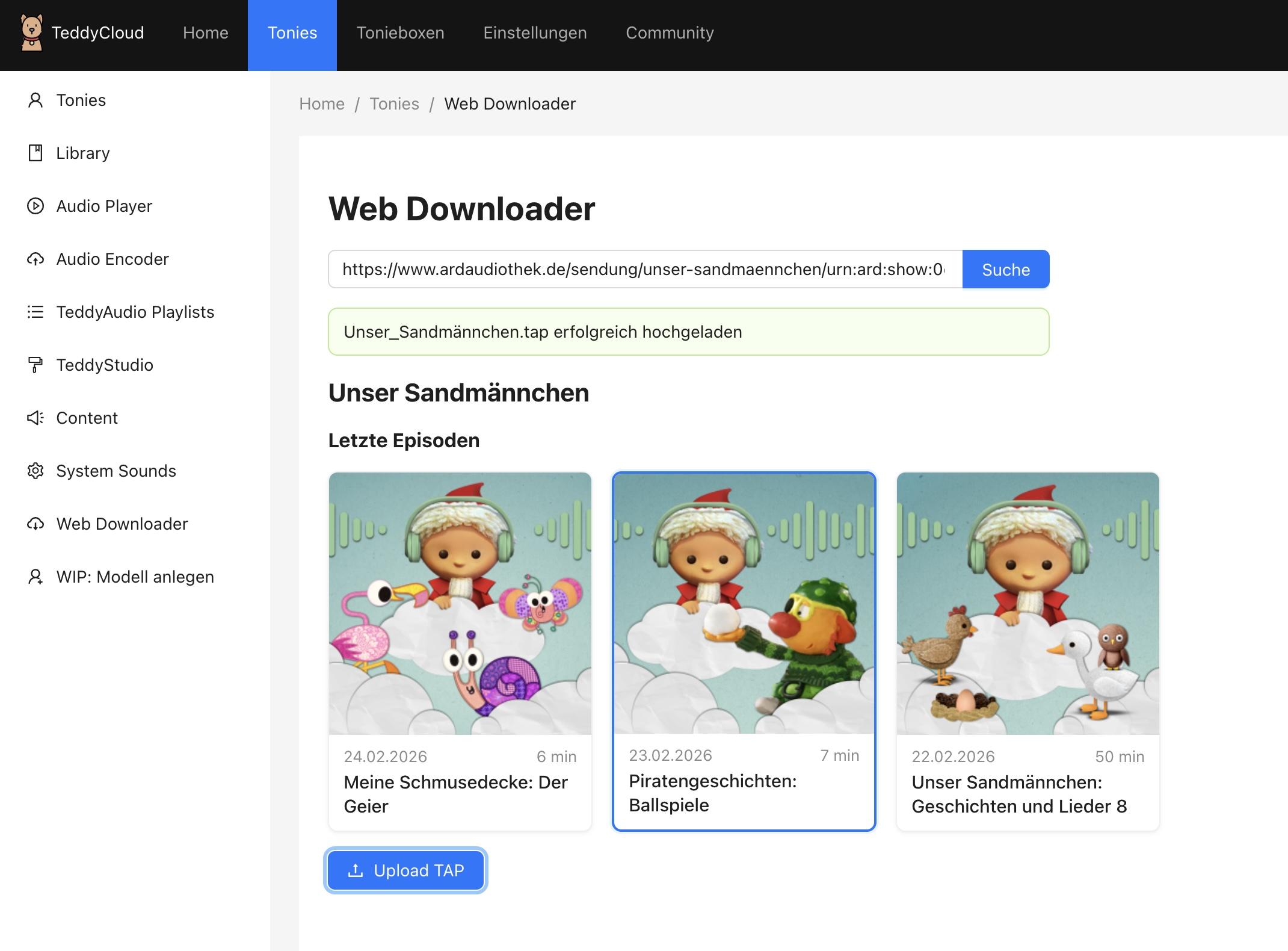The width and height of the screenshot is (1288, 951).
Task: Click the Audio Encoder cloud-upload icon
Action: (35, 259)
